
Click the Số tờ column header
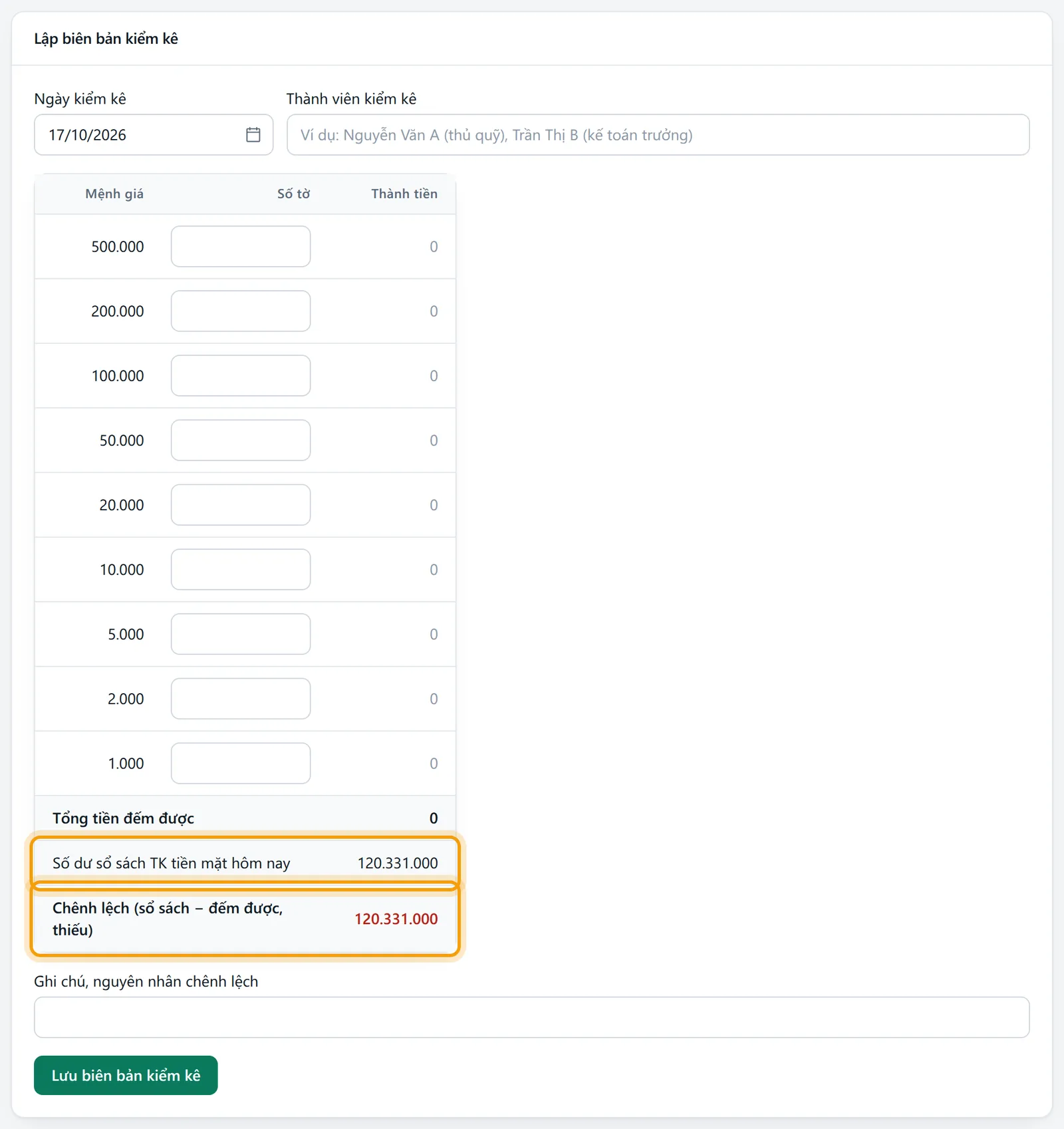pyautogui.click(x=293, y=194)
